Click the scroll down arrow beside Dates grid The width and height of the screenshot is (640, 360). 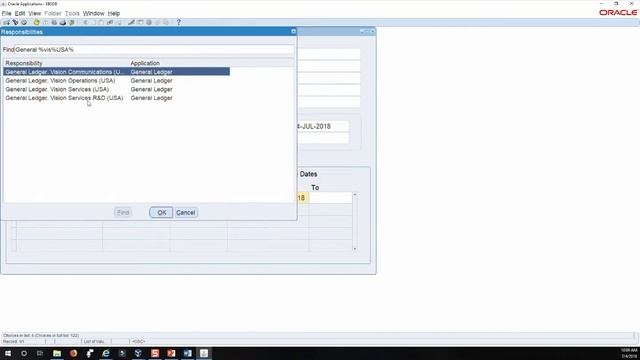pyautogui.click(x=355, y=249)
